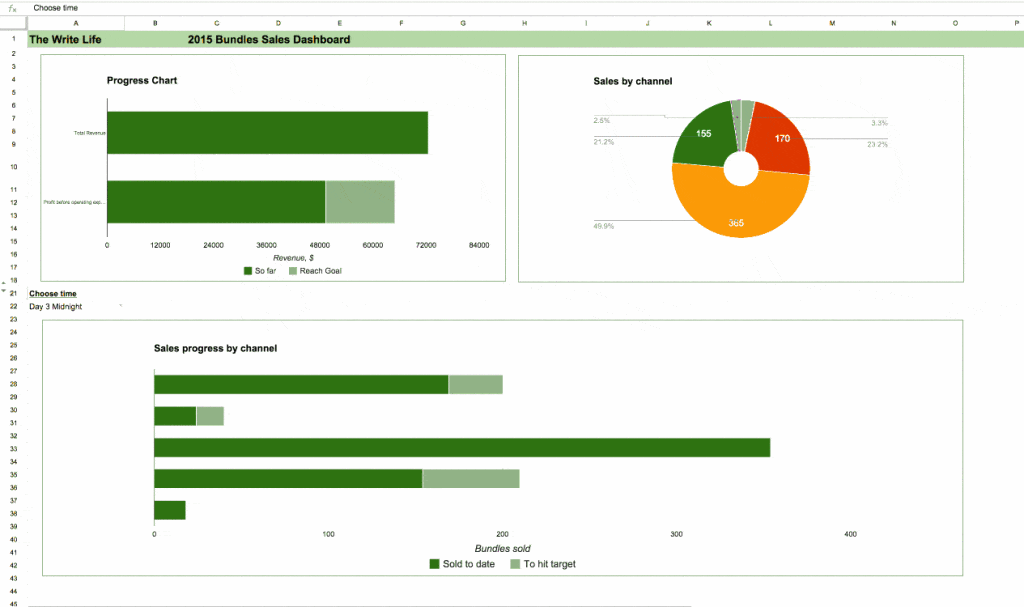Click the Sales by channel pie chart

tap(740, 168)
